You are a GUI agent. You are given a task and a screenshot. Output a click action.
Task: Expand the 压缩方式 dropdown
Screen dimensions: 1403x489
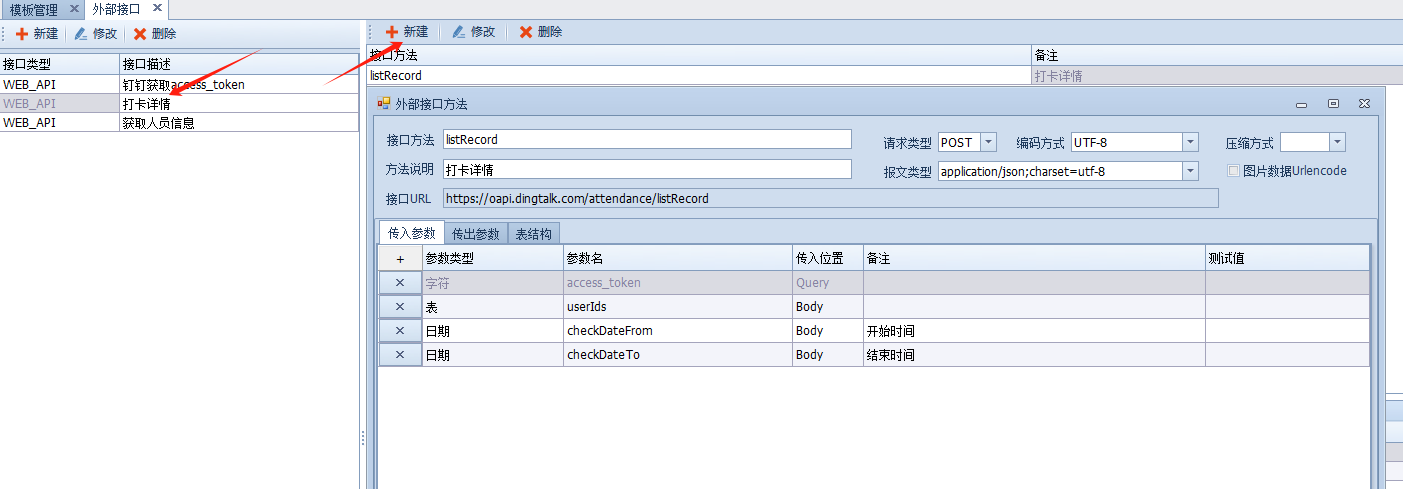tap(1337, 143)
